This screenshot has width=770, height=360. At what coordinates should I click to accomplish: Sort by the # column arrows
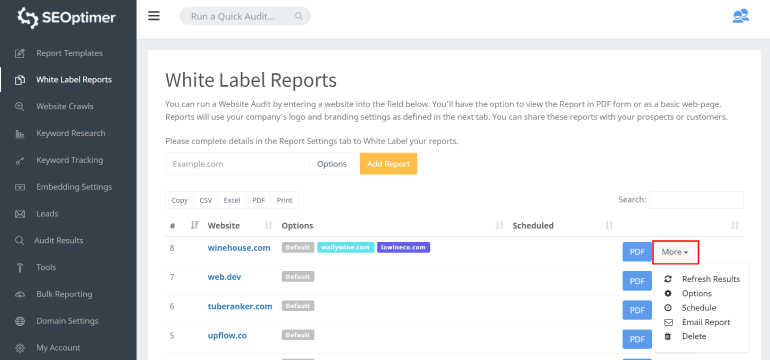tap(194, 225)
